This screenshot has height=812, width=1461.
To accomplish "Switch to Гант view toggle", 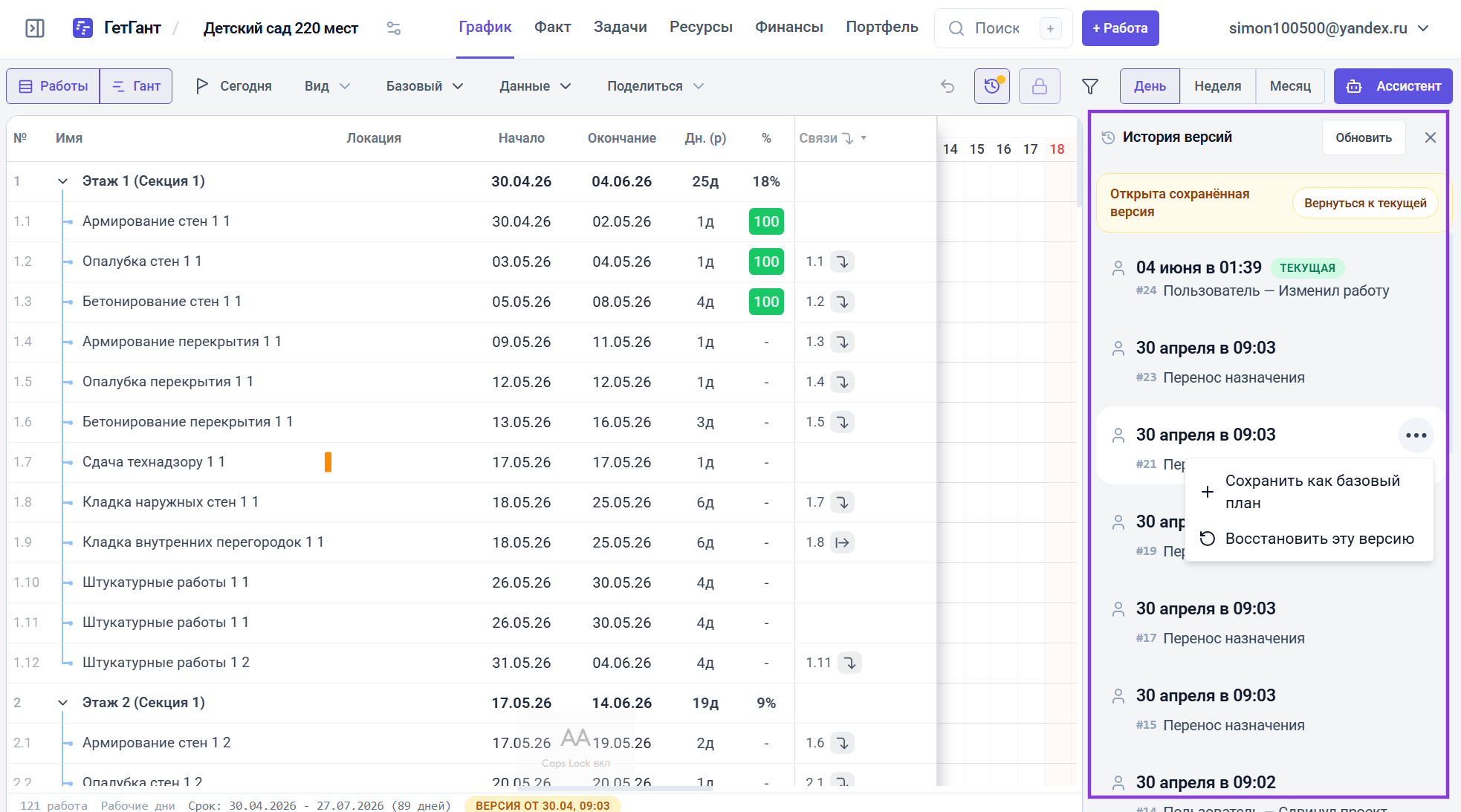I will point(136,86).
